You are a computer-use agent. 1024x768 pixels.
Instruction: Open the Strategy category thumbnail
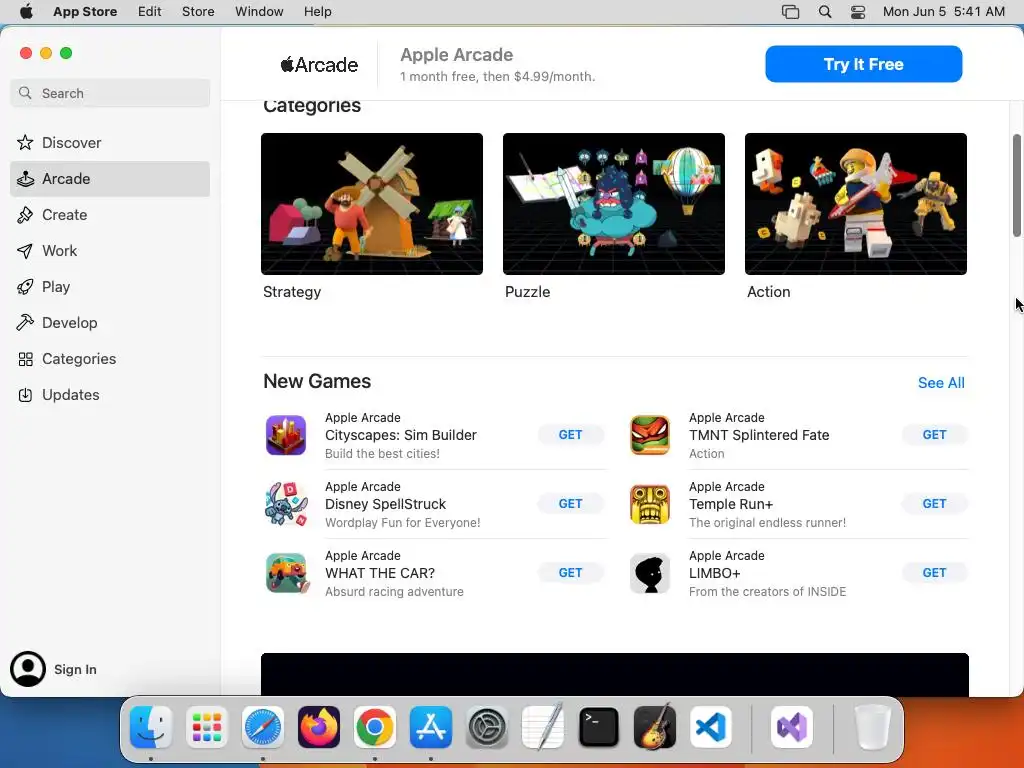pos(372,204)
